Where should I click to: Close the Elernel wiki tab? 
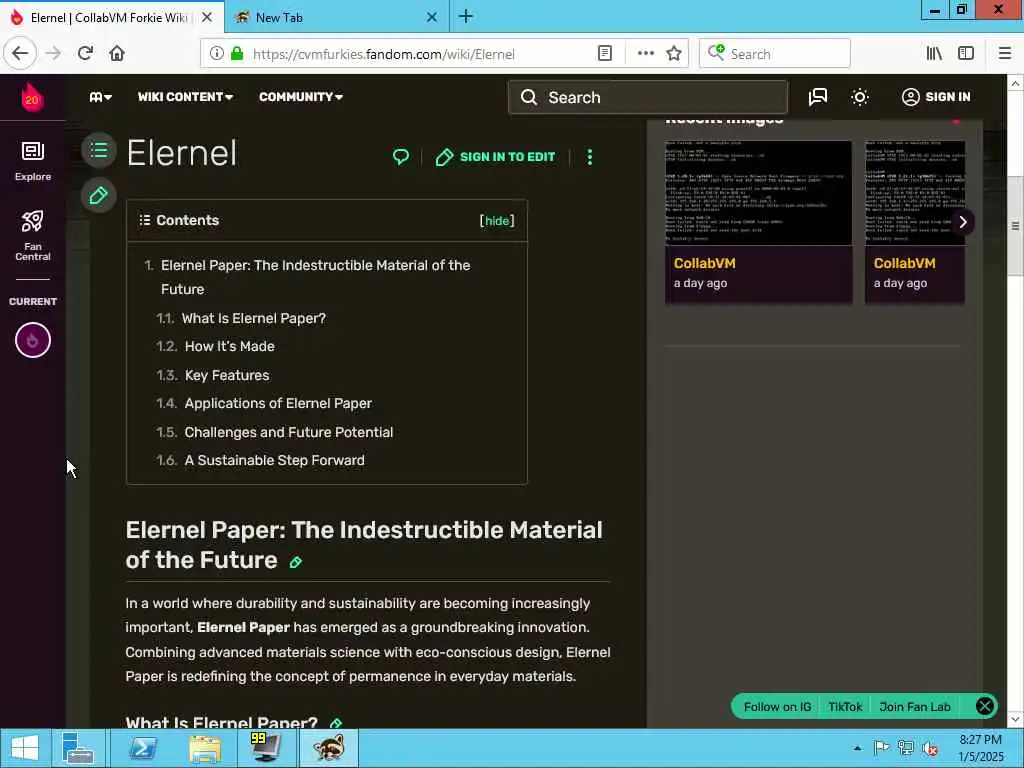coord(207,18)
